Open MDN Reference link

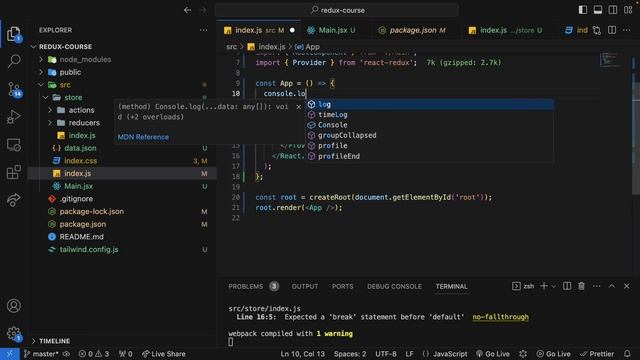(143, 137)
